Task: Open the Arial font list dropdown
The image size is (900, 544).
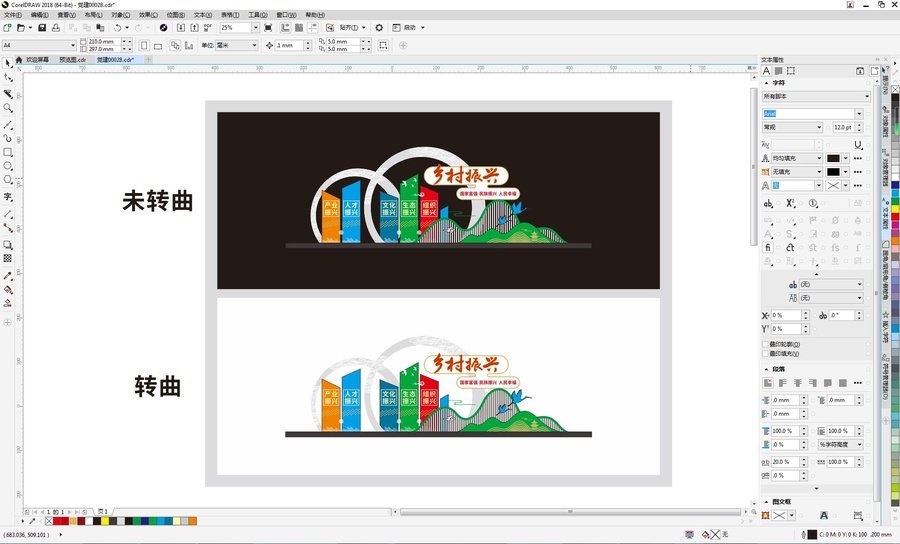Action: (x=859, y=114)
